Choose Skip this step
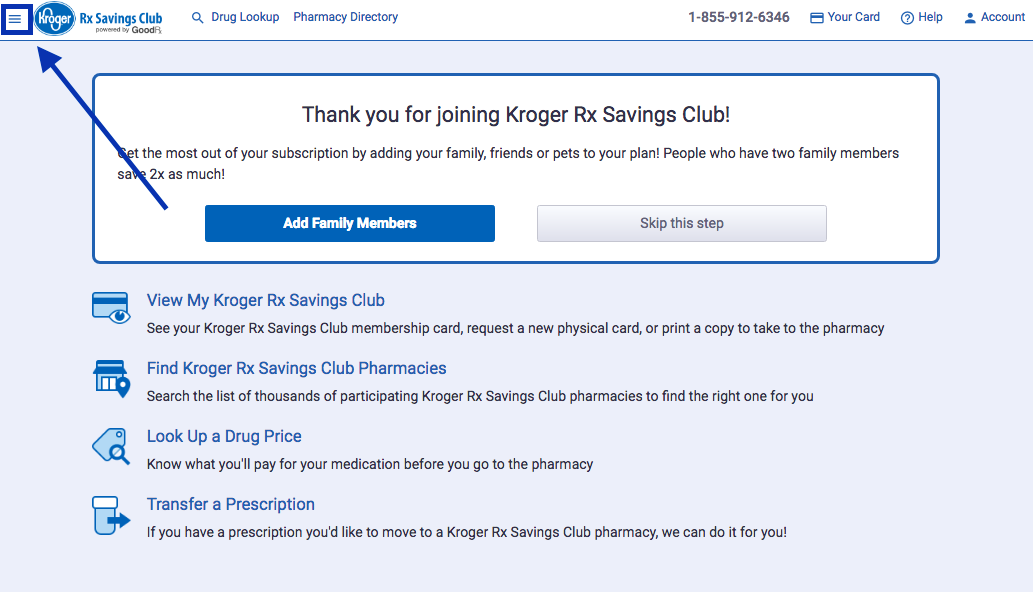 (x=681, y=223)
